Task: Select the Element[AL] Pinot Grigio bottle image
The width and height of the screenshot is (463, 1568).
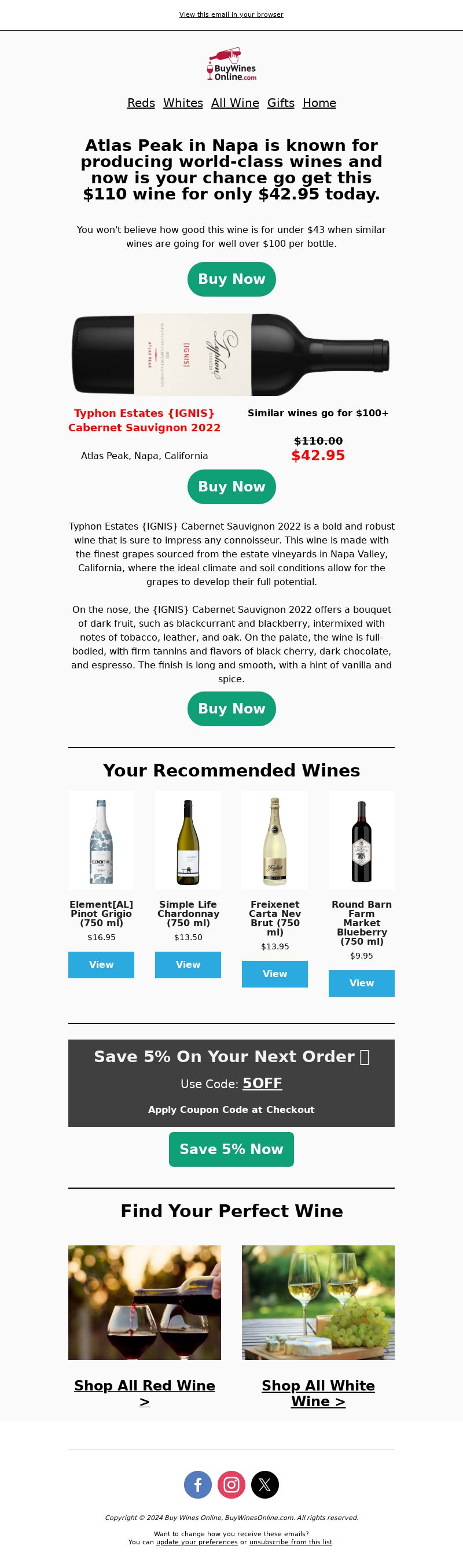Action: point(101,841)
